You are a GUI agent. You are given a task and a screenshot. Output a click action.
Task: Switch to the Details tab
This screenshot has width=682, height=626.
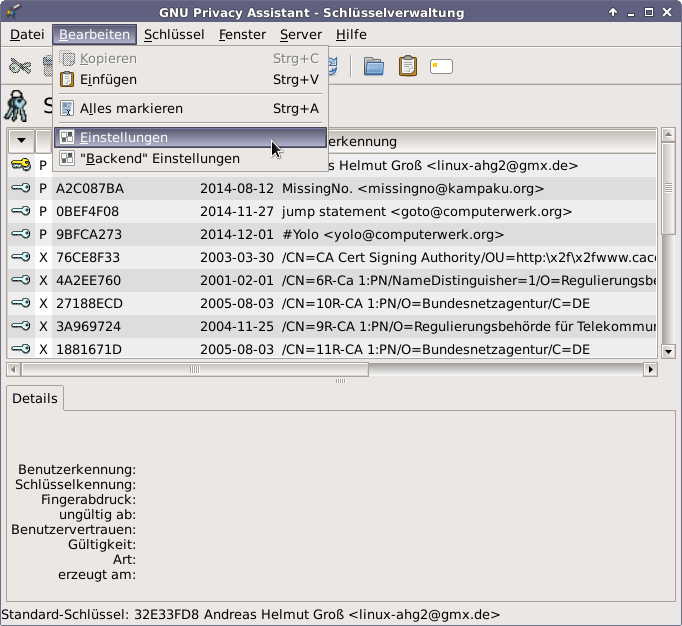[x=35, y=398]
